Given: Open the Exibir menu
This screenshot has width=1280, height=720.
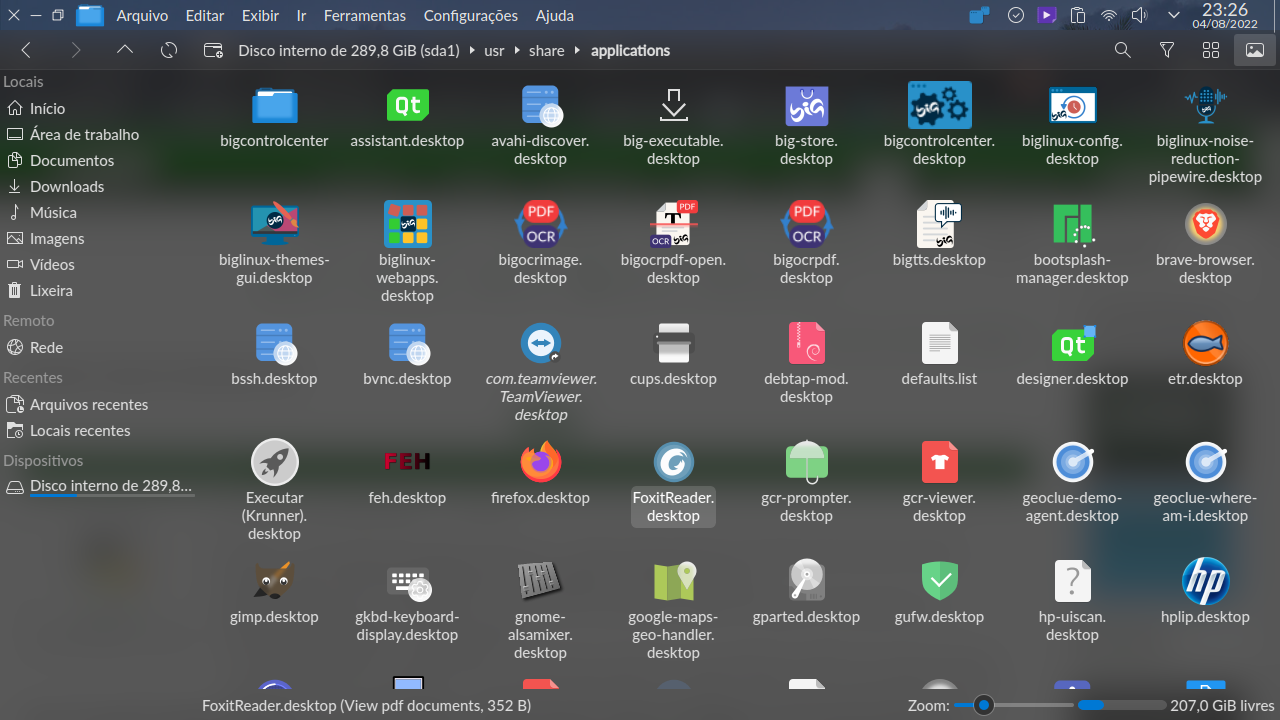Looking at the screenshot, I should coord(260,16).
